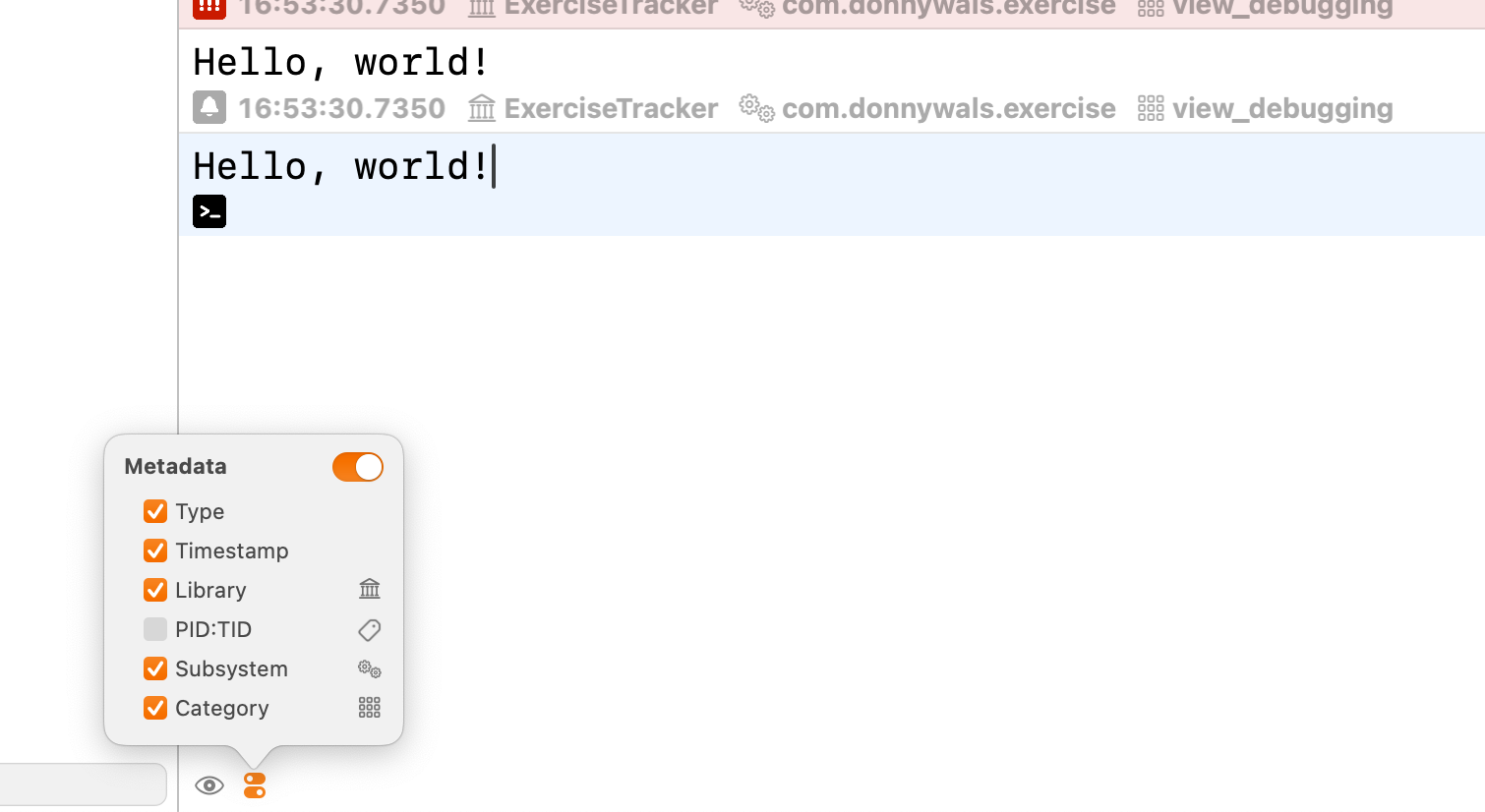Uncheck the Type metadata checkbox
Image resolution: width=1485 pixels, height=812 pixels.
[x=155, y=511]
